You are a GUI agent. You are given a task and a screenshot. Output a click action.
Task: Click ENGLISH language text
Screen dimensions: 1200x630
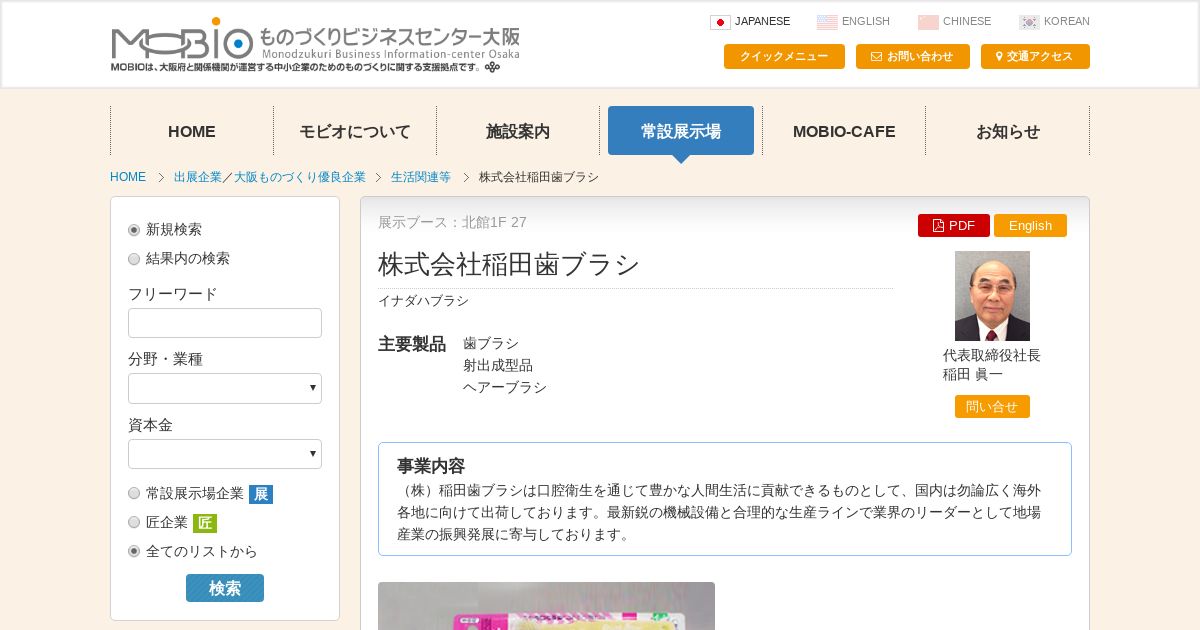point(866,21)
